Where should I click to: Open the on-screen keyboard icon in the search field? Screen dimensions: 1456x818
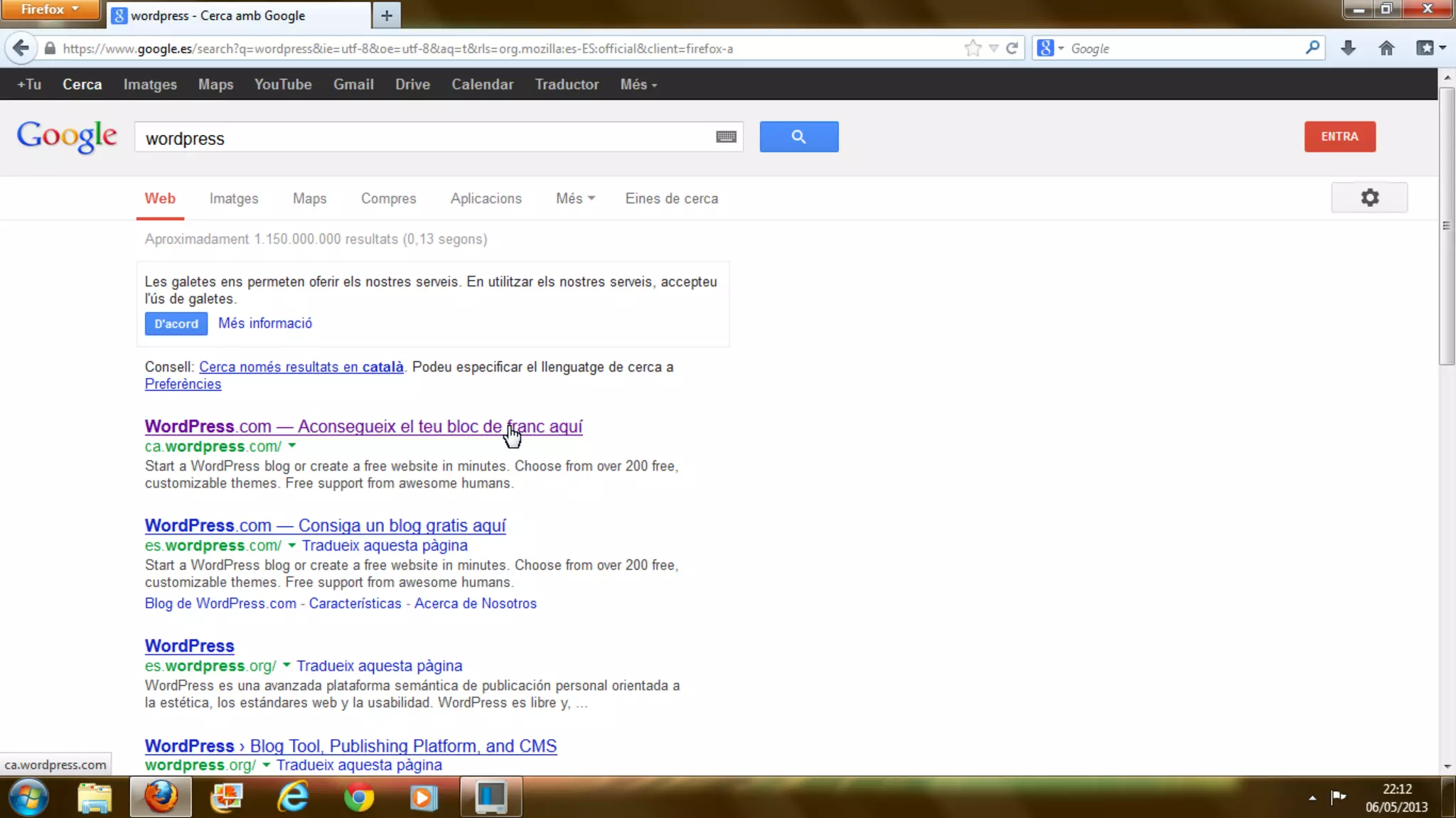click(726, 136)
